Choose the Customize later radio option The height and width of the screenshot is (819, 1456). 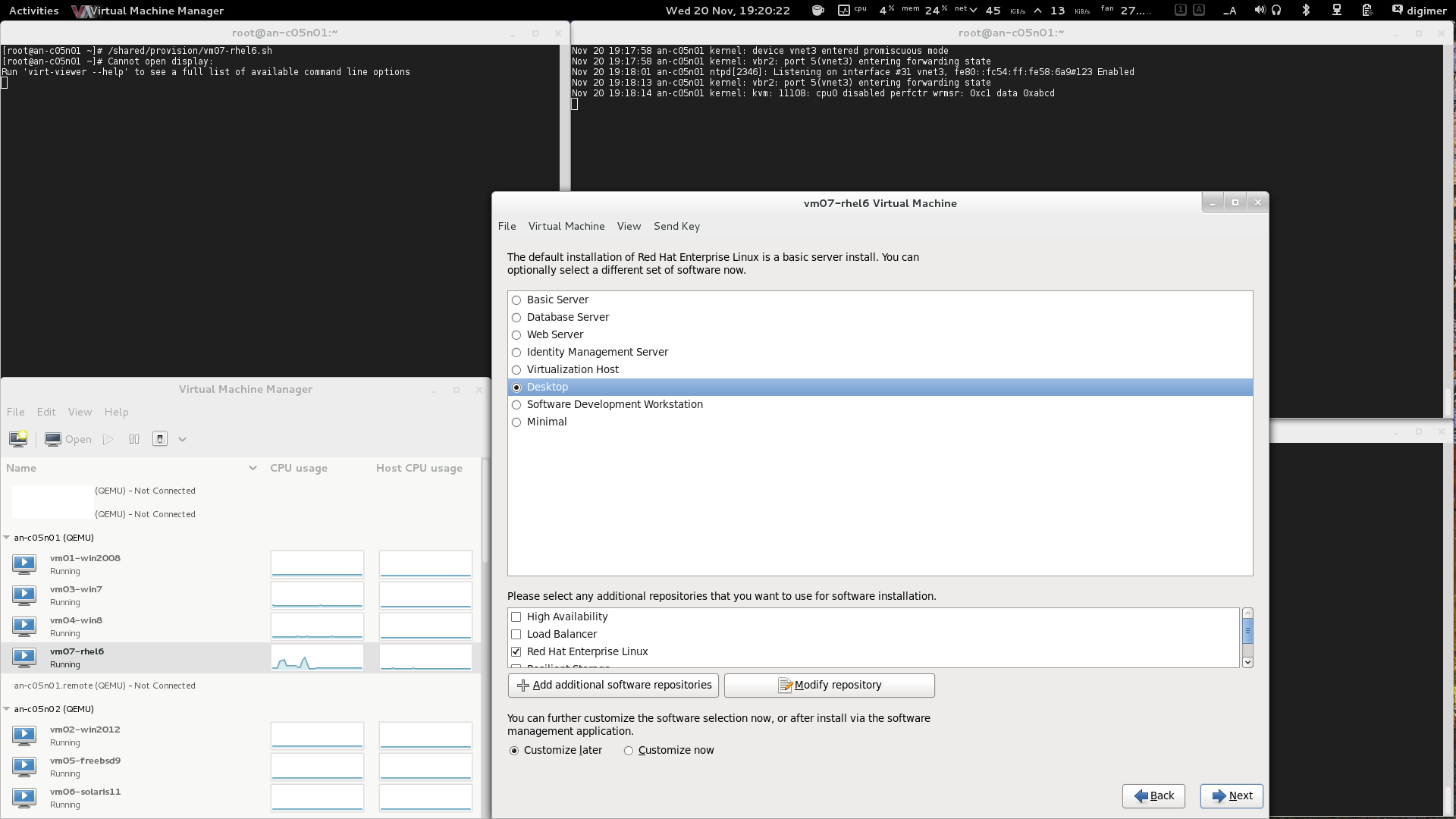[x=514, y=751]
